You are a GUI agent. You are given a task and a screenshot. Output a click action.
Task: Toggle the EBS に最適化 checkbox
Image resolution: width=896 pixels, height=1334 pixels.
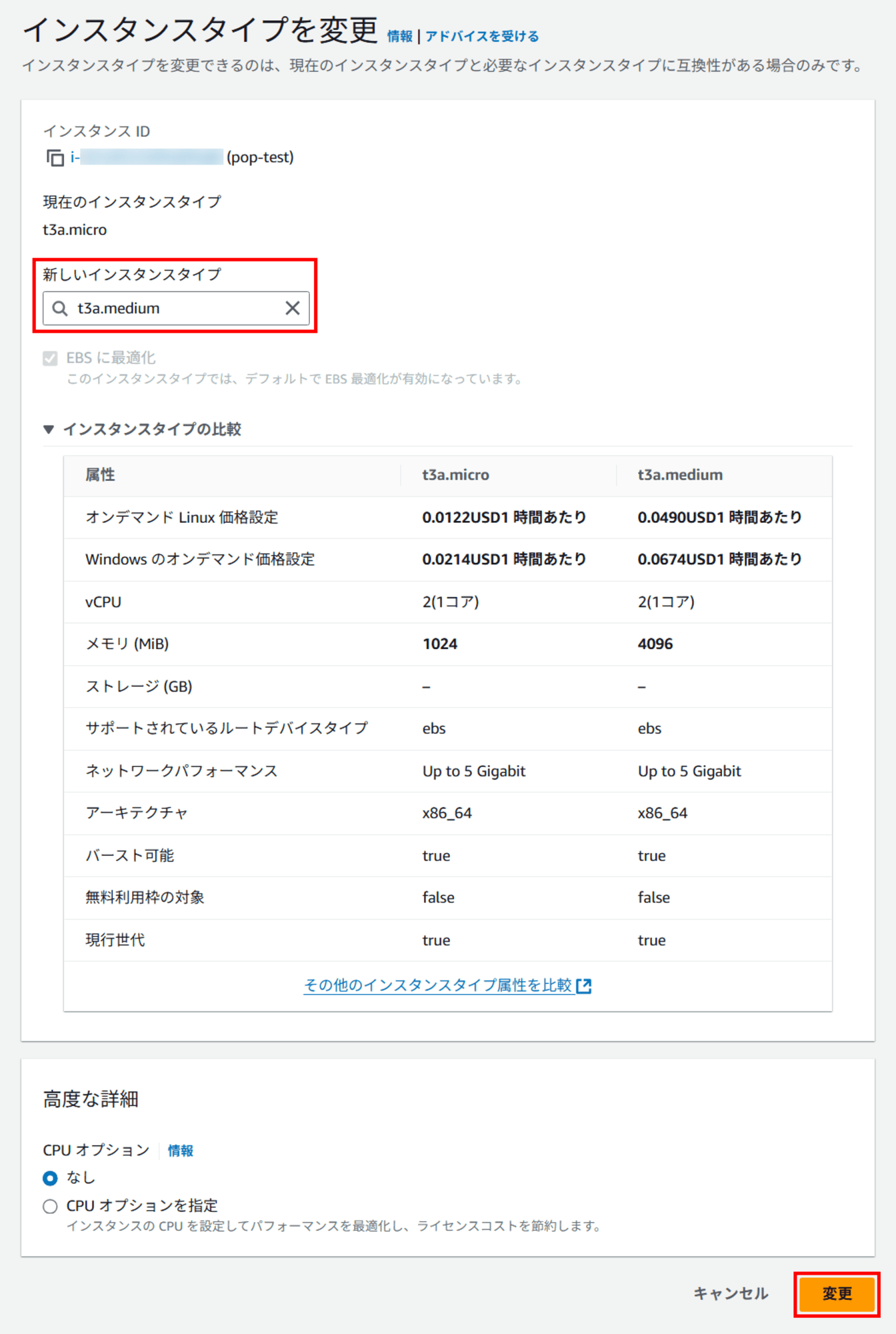click(x=50, y=358)
